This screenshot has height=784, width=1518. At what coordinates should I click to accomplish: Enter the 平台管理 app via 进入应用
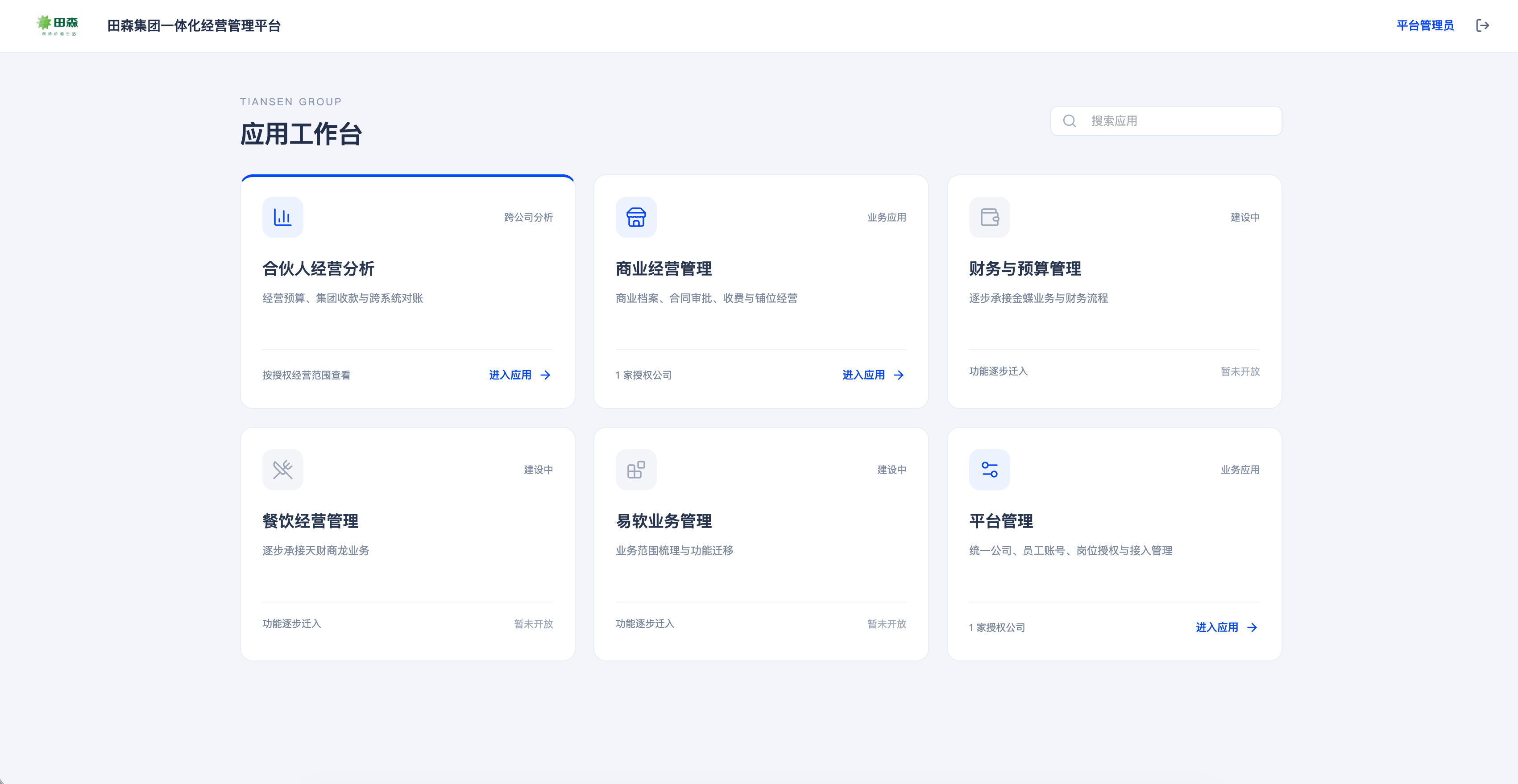pyautogui.click(x=1228, y=627)
